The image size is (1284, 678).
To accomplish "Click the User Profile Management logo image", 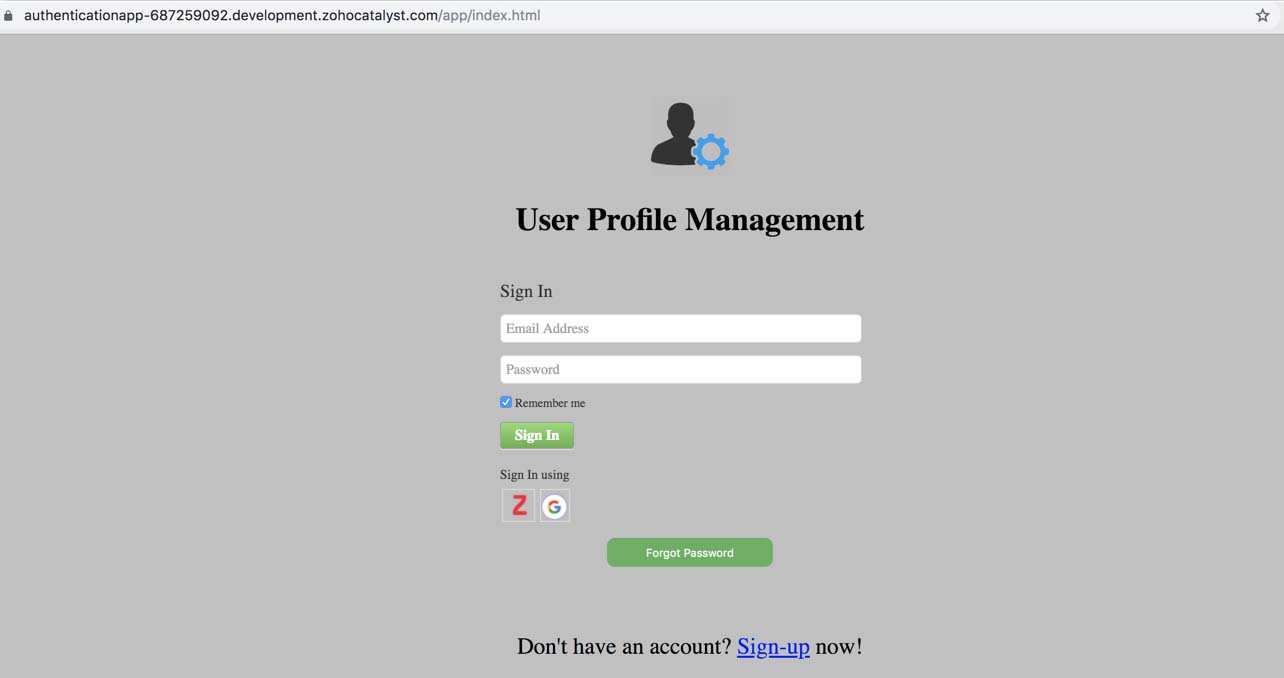I will [x=690, y=134].
